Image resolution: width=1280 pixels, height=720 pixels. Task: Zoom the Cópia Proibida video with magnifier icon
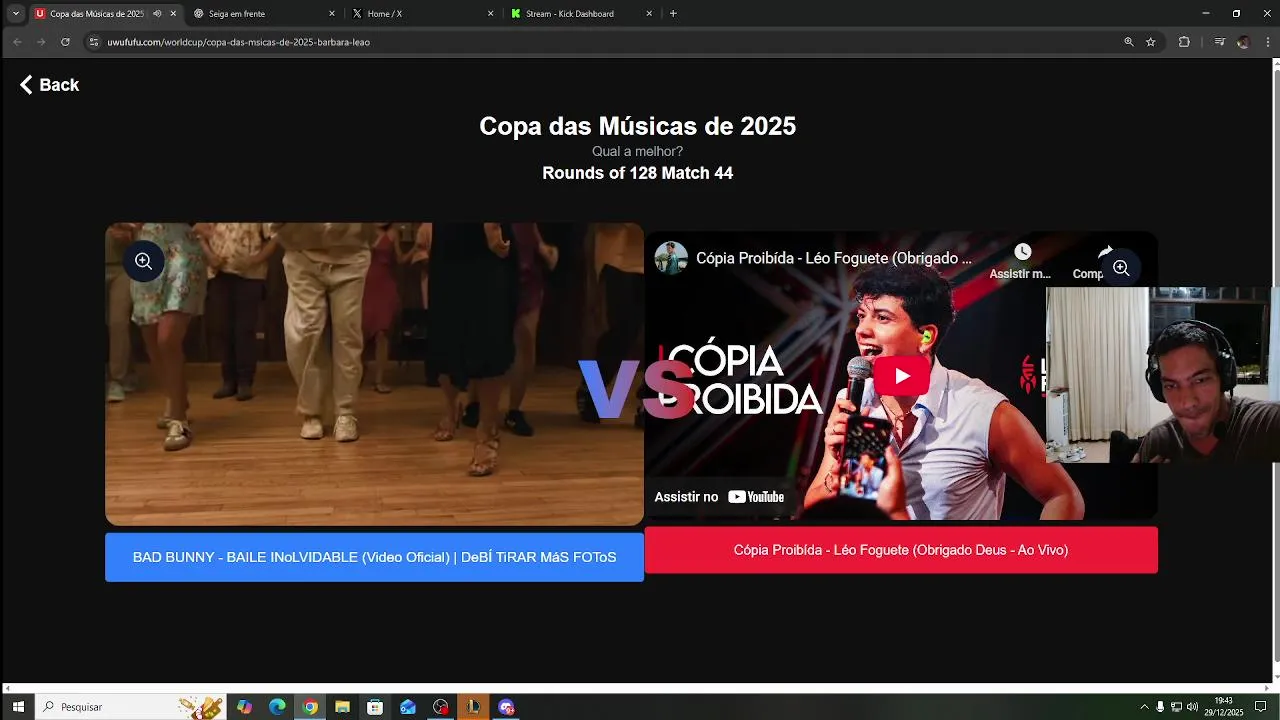(x=1121, y=268)
